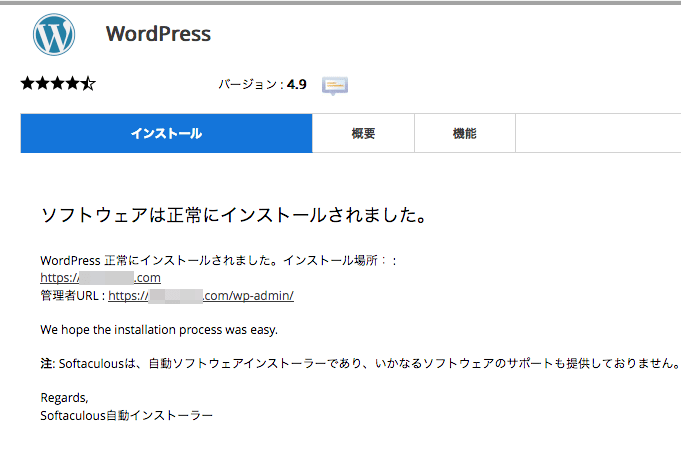The height and width of the screenshot is (449, 681).
Task: Switch to the 機能 tab
Action: (465, 133)
